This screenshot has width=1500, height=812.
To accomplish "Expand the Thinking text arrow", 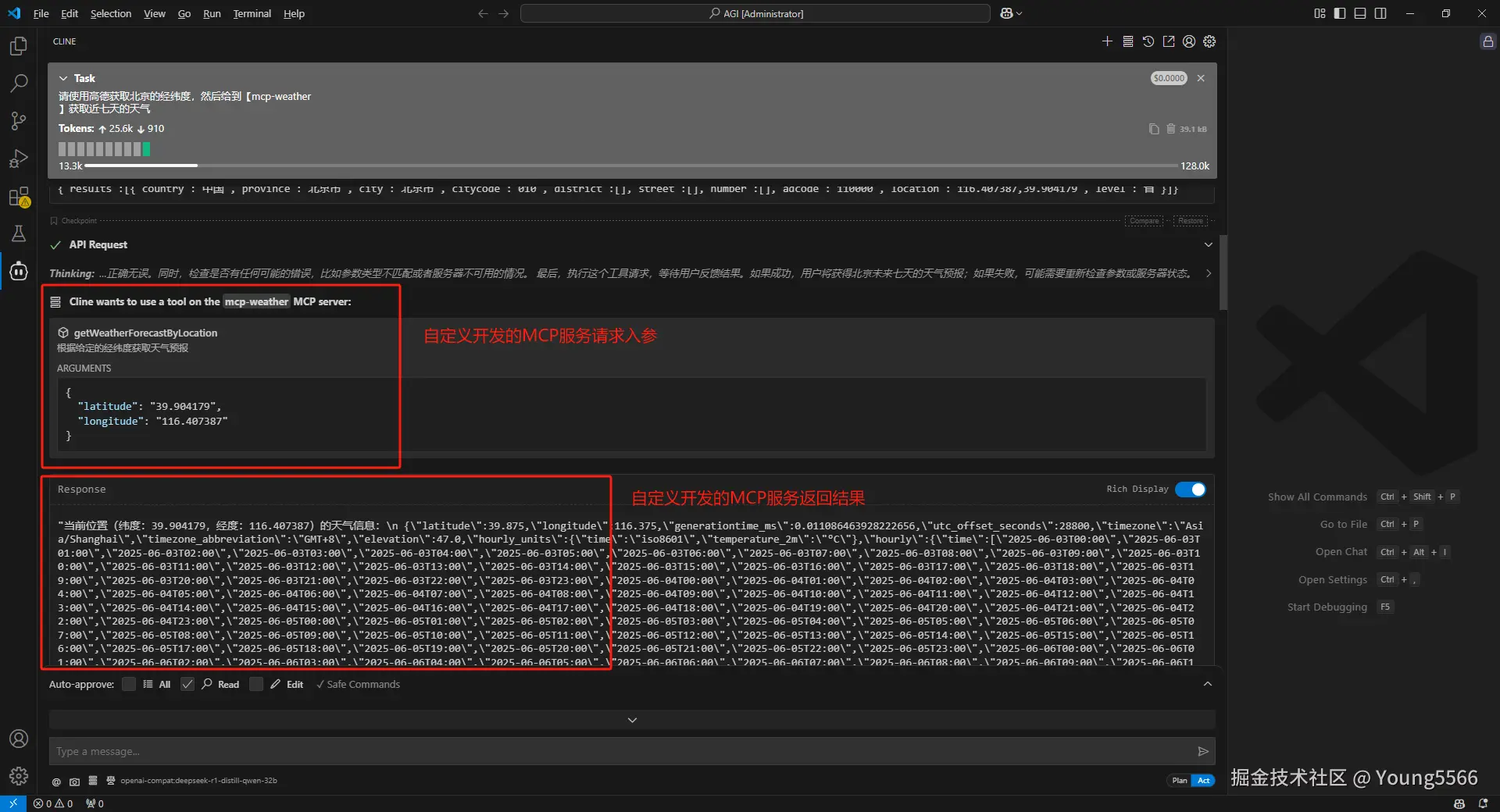I will pos(1209,273).
